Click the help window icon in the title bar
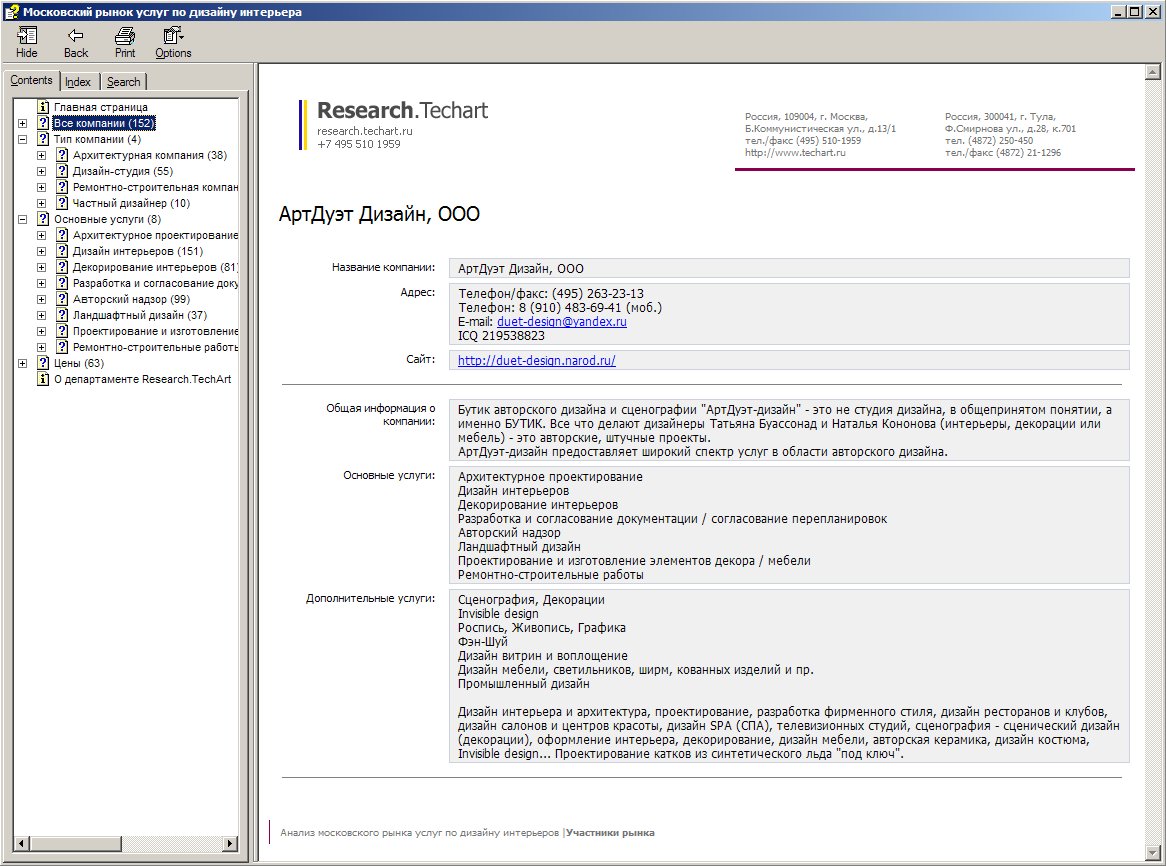The image size is (1166, 866). point(11,11)
